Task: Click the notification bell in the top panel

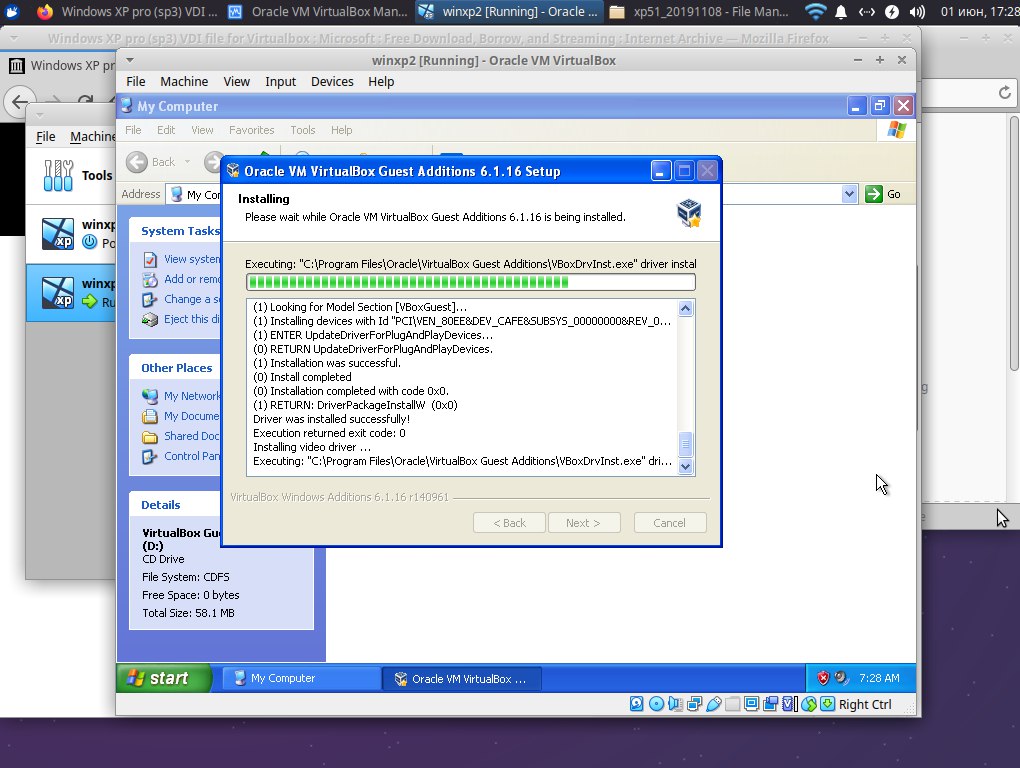Action: (x=840, y=12)
